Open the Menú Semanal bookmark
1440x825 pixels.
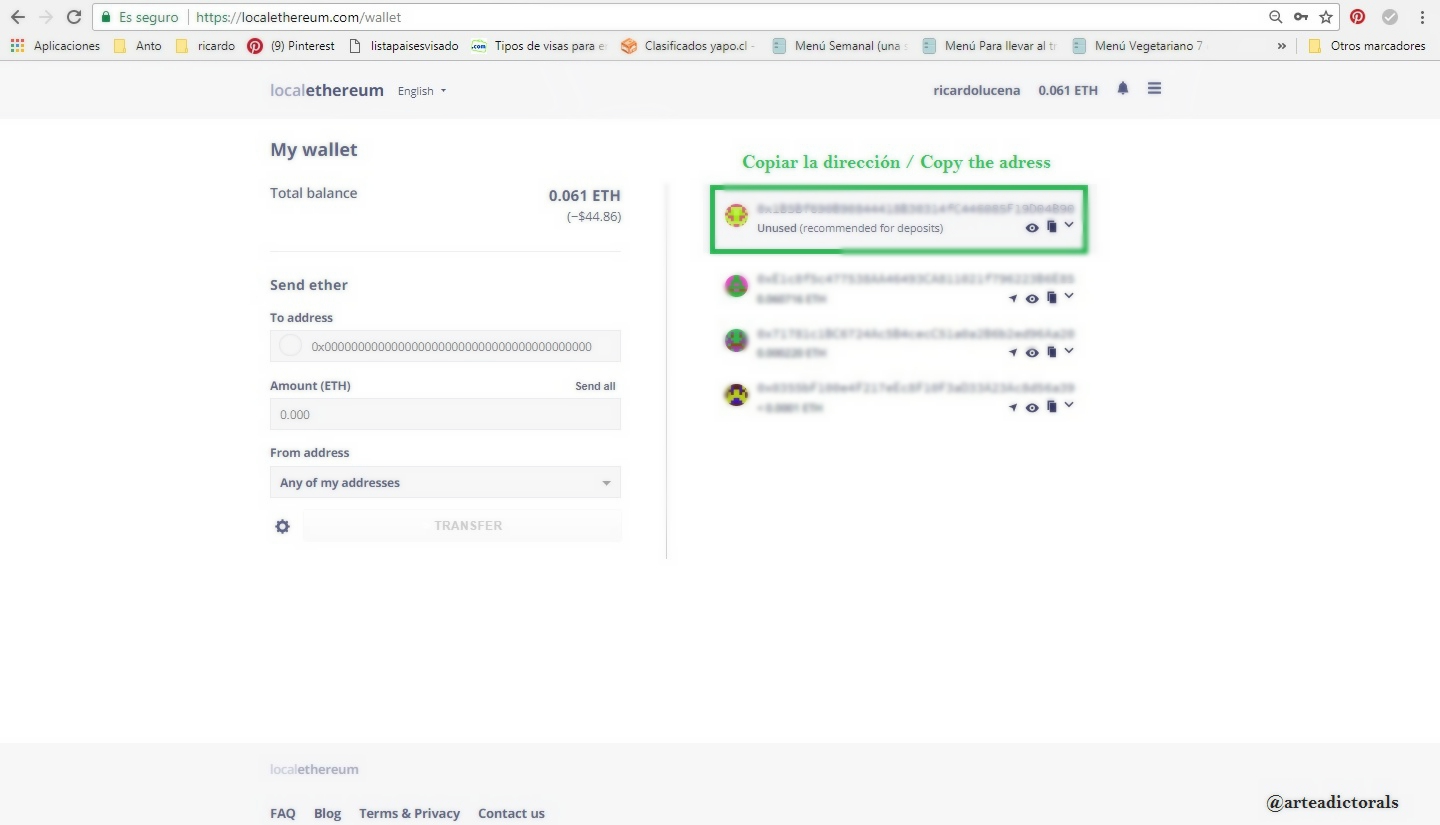(838, 46)
